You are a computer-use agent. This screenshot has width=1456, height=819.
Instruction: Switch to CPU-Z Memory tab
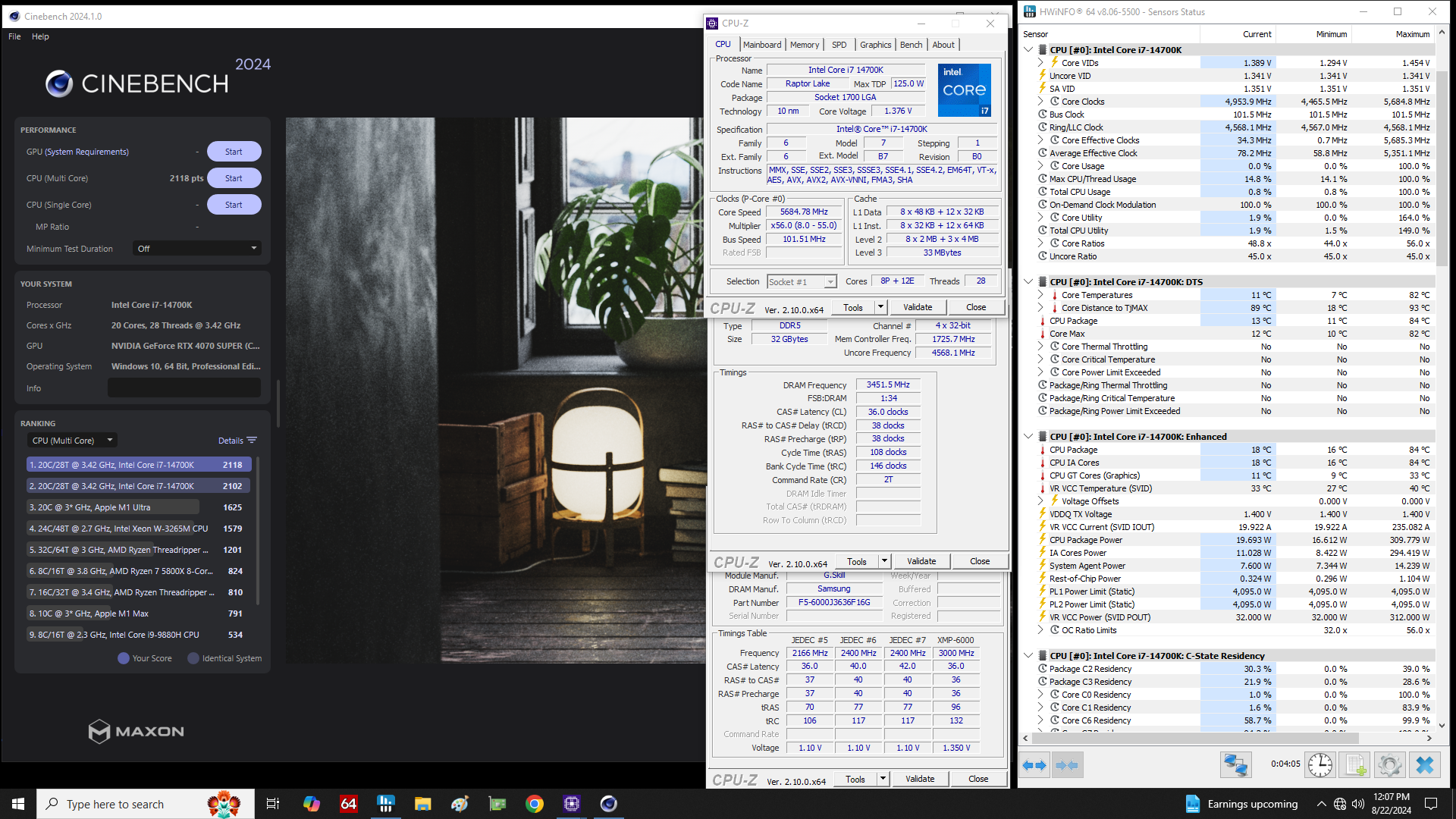pos(805,45)
